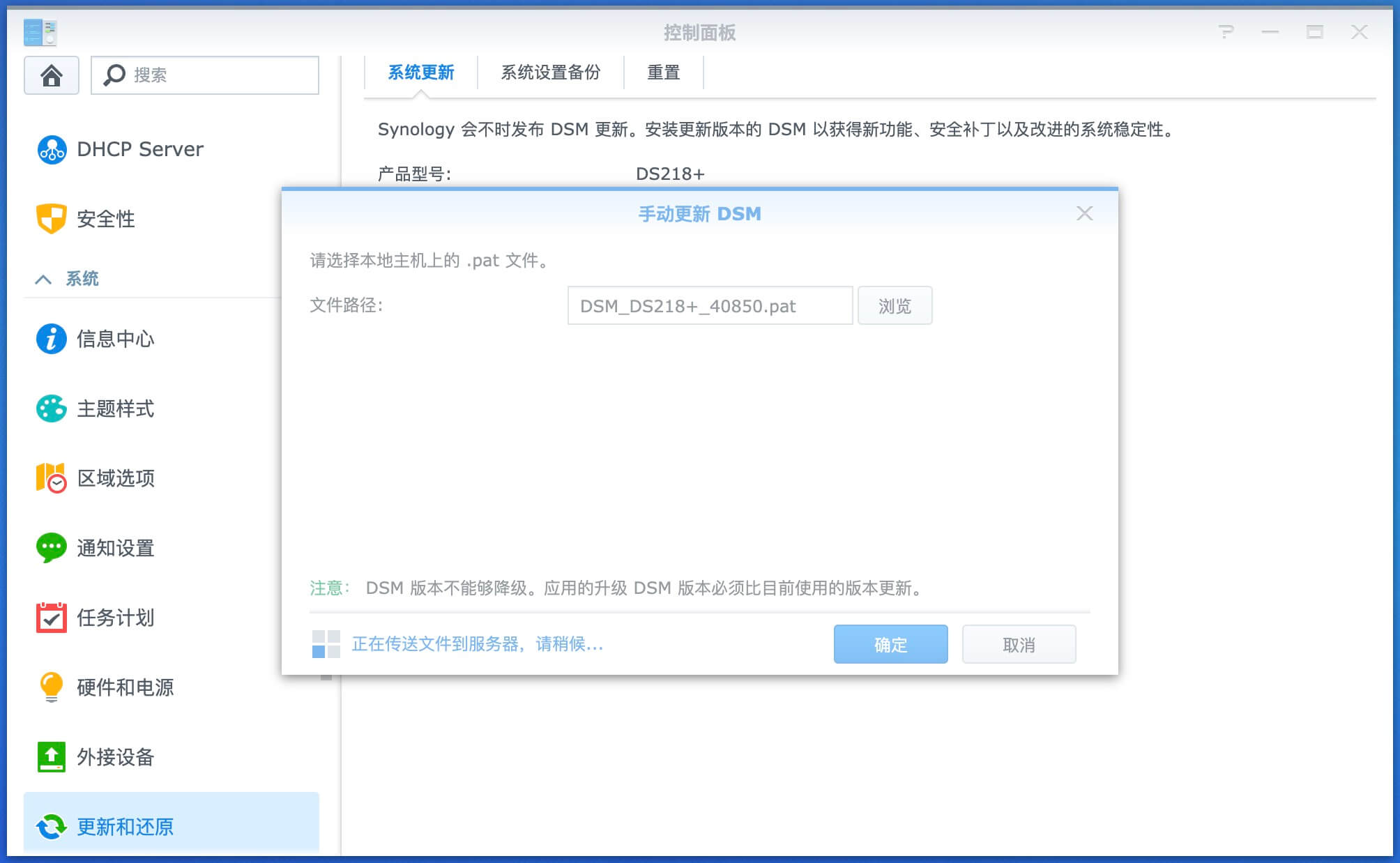Switch to 重置 tab
The width and height of the screenshot is (1400, 863).
pos(664,72)
